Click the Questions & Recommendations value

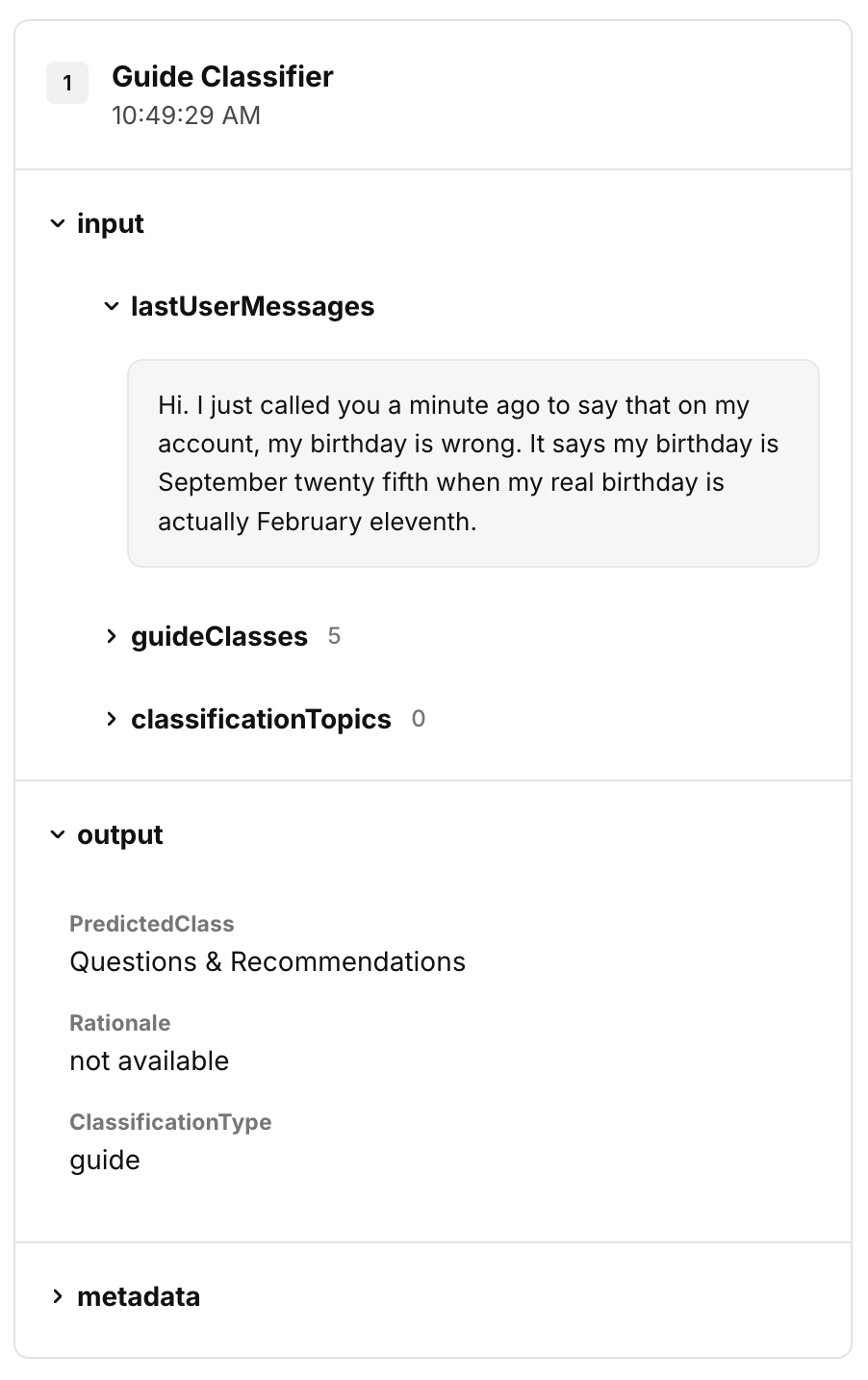click(268, 961)
